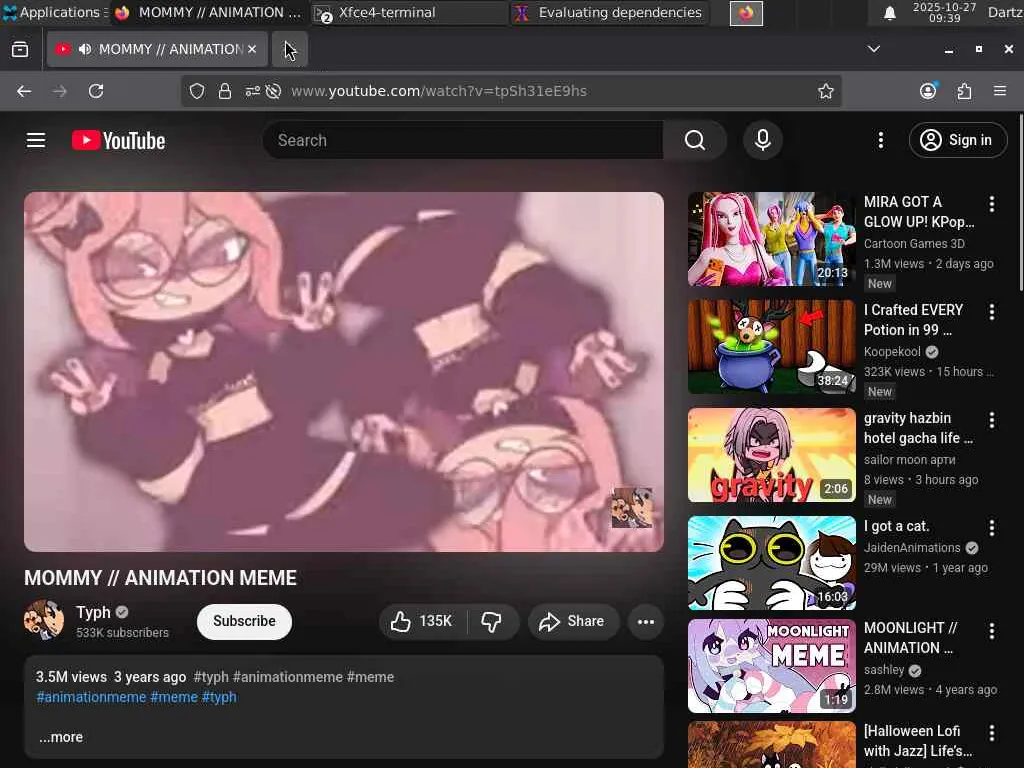This screenshot has height=768, width=1024.
Task: Show site security padlock info
Action: (x=225, y=91)
